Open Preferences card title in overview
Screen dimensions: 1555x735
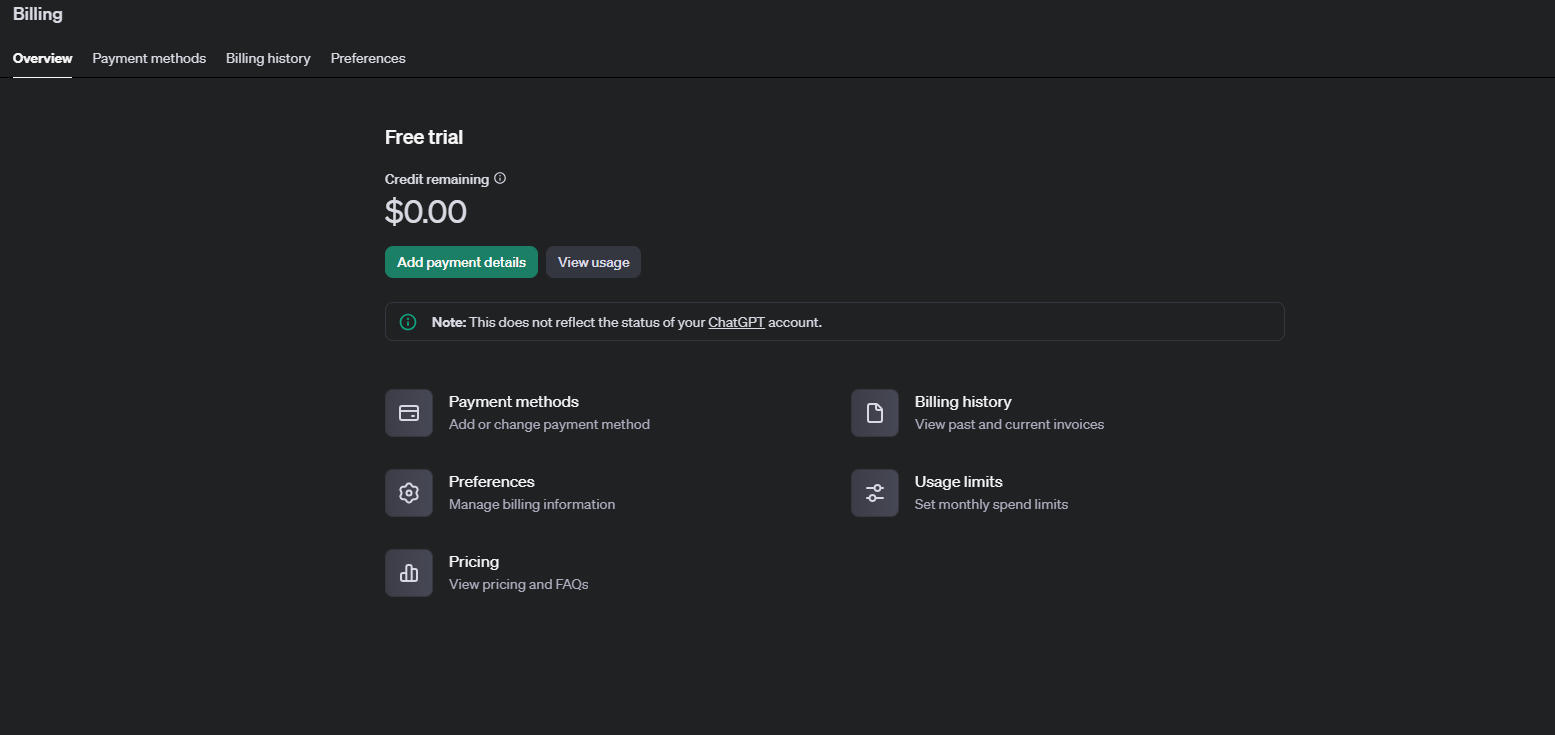tap(492, 482)
